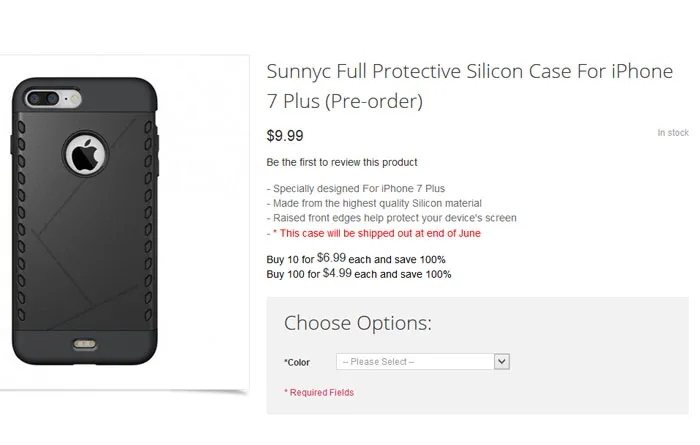Click the "In stock" availability label
This screenshot has height=445, width=700.
point(672,133)
